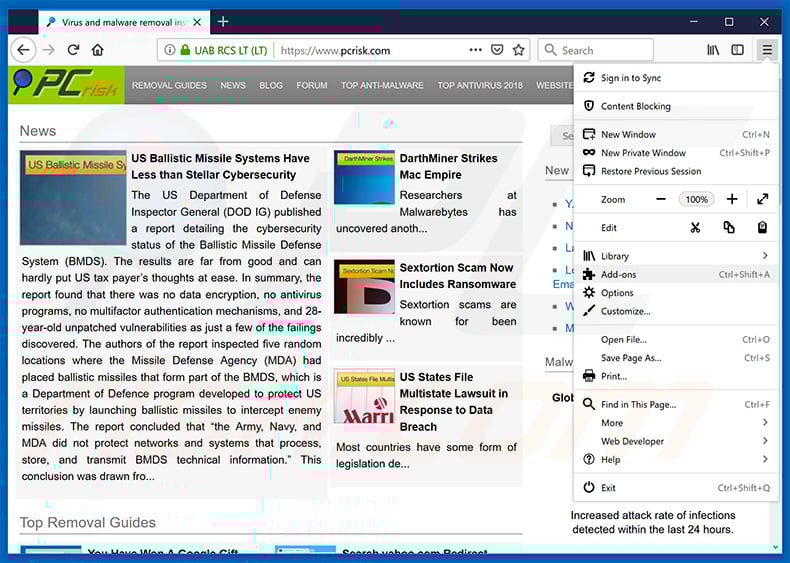
Task: Expand the More submenu
Action: pos(674,422)
